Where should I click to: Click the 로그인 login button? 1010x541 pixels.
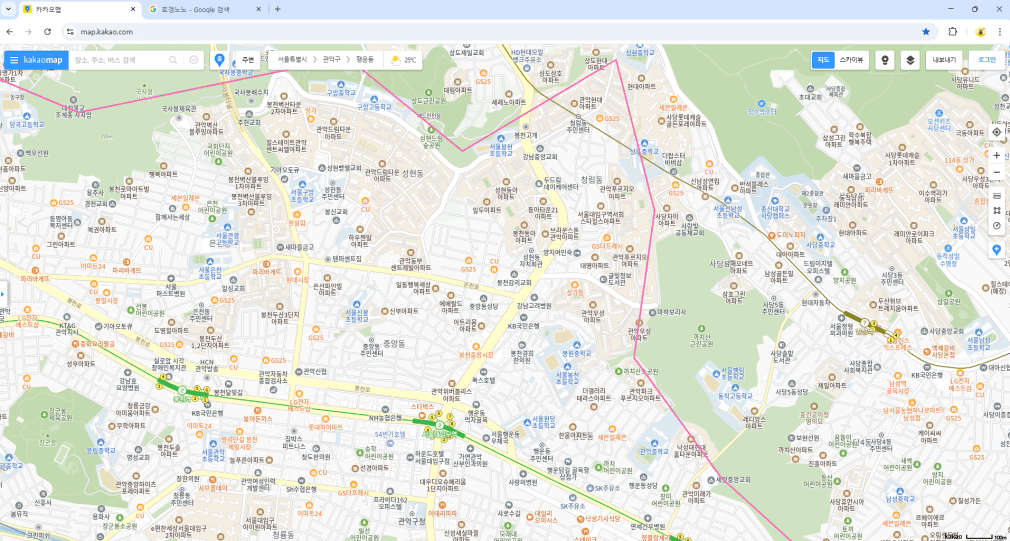(986, 60)
